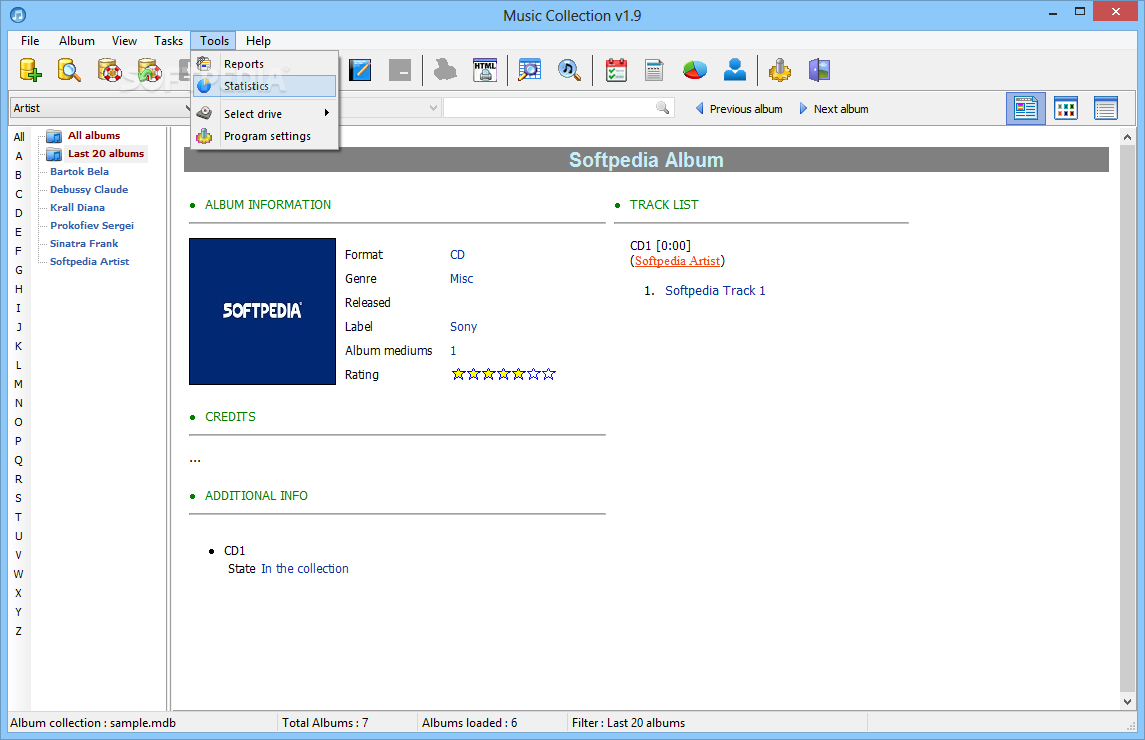Click the Misc genre value
This screenshot has width=1145, height=740.
461,278
